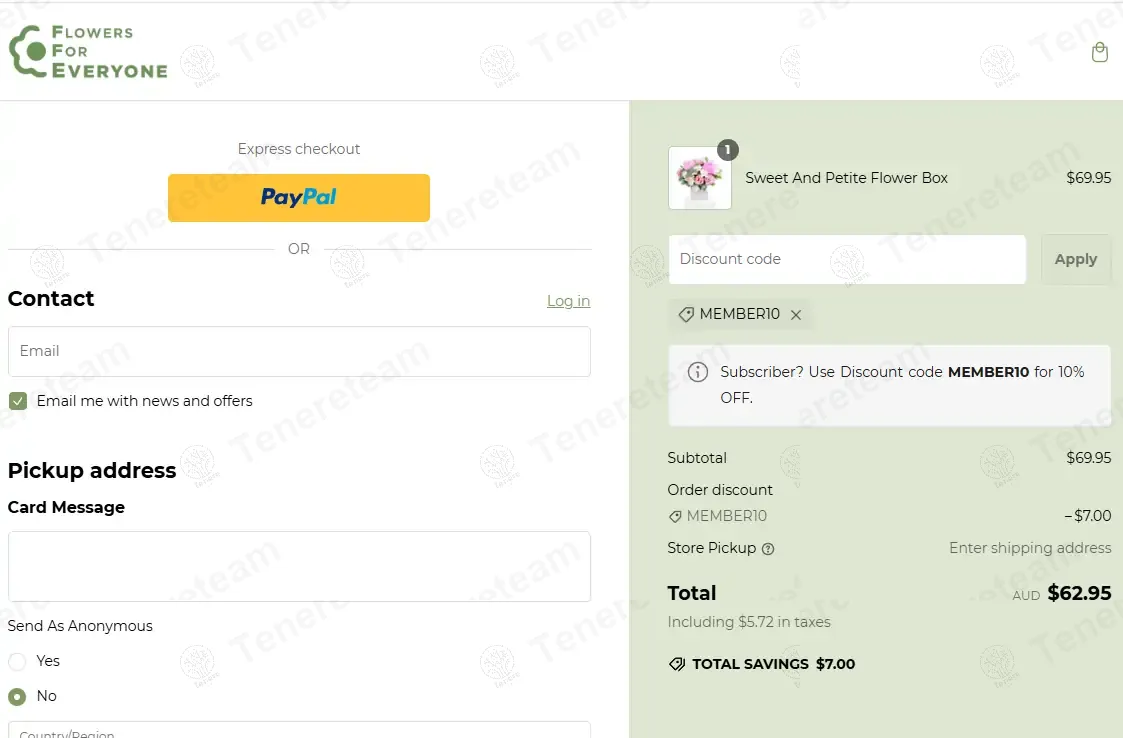The image size is (1123, 738).
Task: Click the Card Message text area
Action: coord(299,566)
